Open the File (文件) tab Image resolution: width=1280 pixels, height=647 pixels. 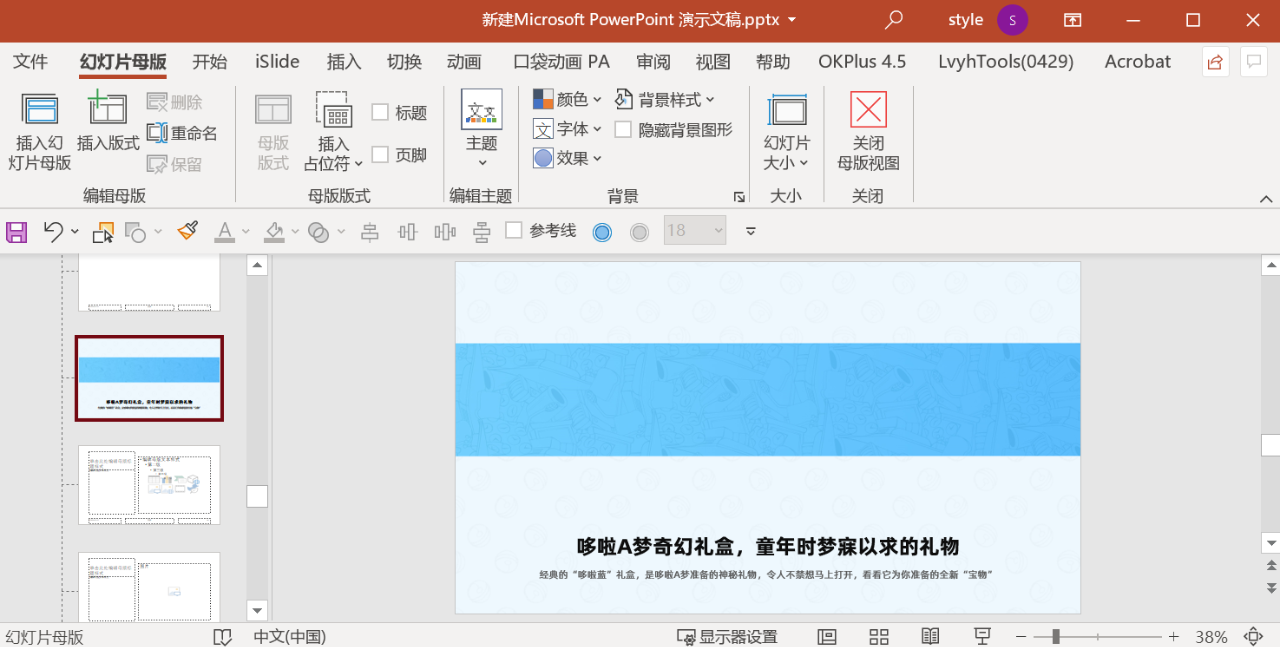[x=30, y=62]
